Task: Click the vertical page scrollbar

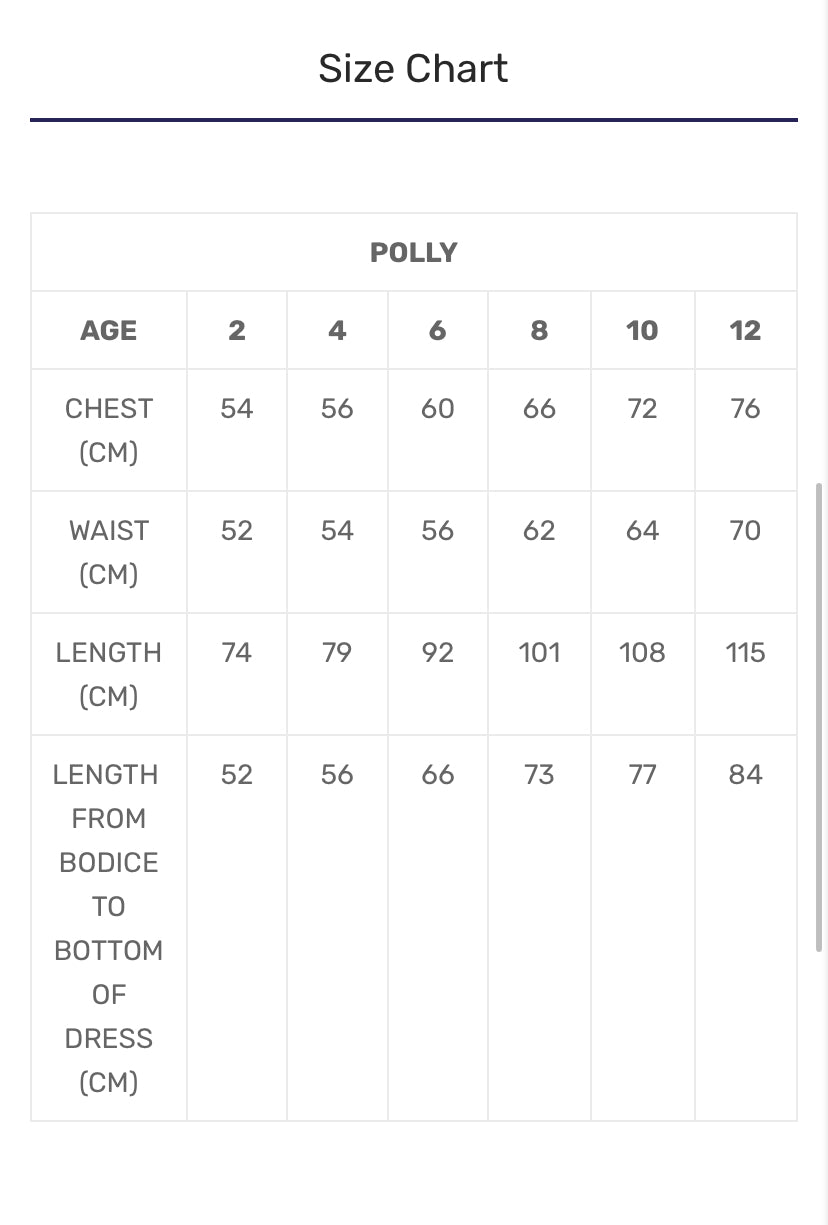Action: [820, 715]
